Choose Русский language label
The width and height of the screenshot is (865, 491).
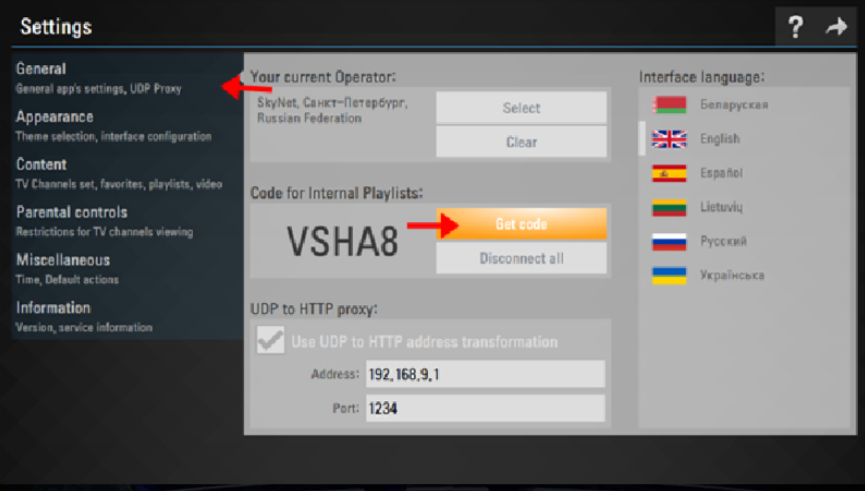(723, 242)
